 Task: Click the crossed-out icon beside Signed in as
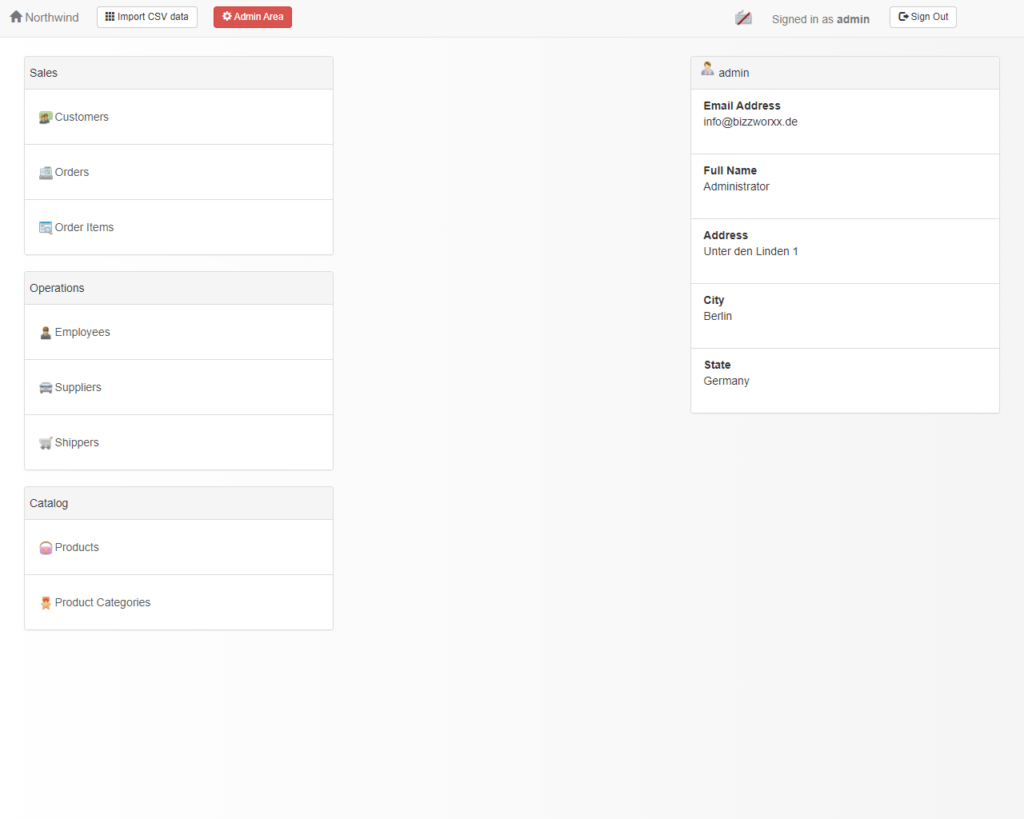point(743,18)
